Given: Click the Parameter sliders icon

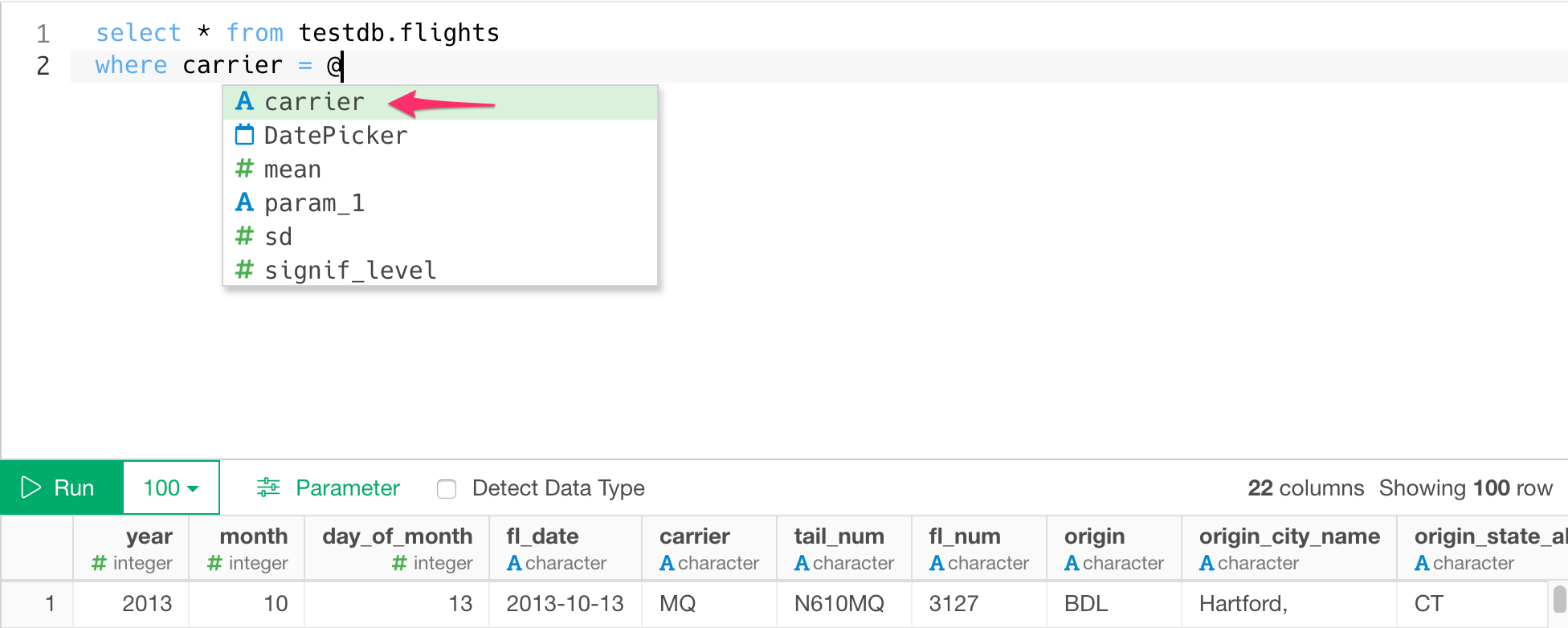Looking at the screenshot, I should click(x=268, y=487).
